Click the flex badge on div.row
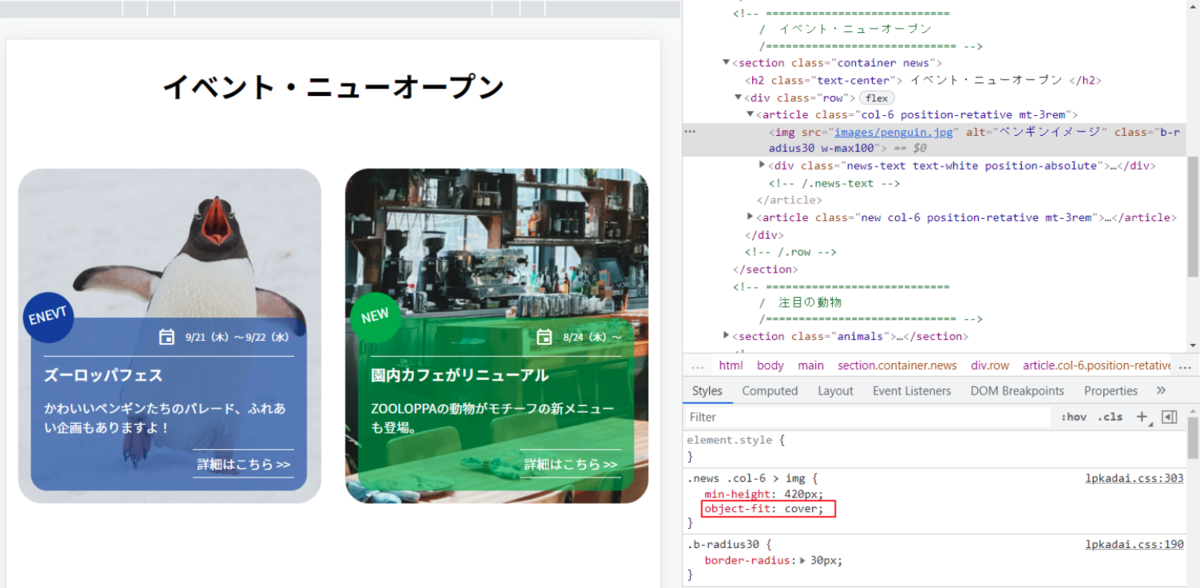 [x=877, y=98]
